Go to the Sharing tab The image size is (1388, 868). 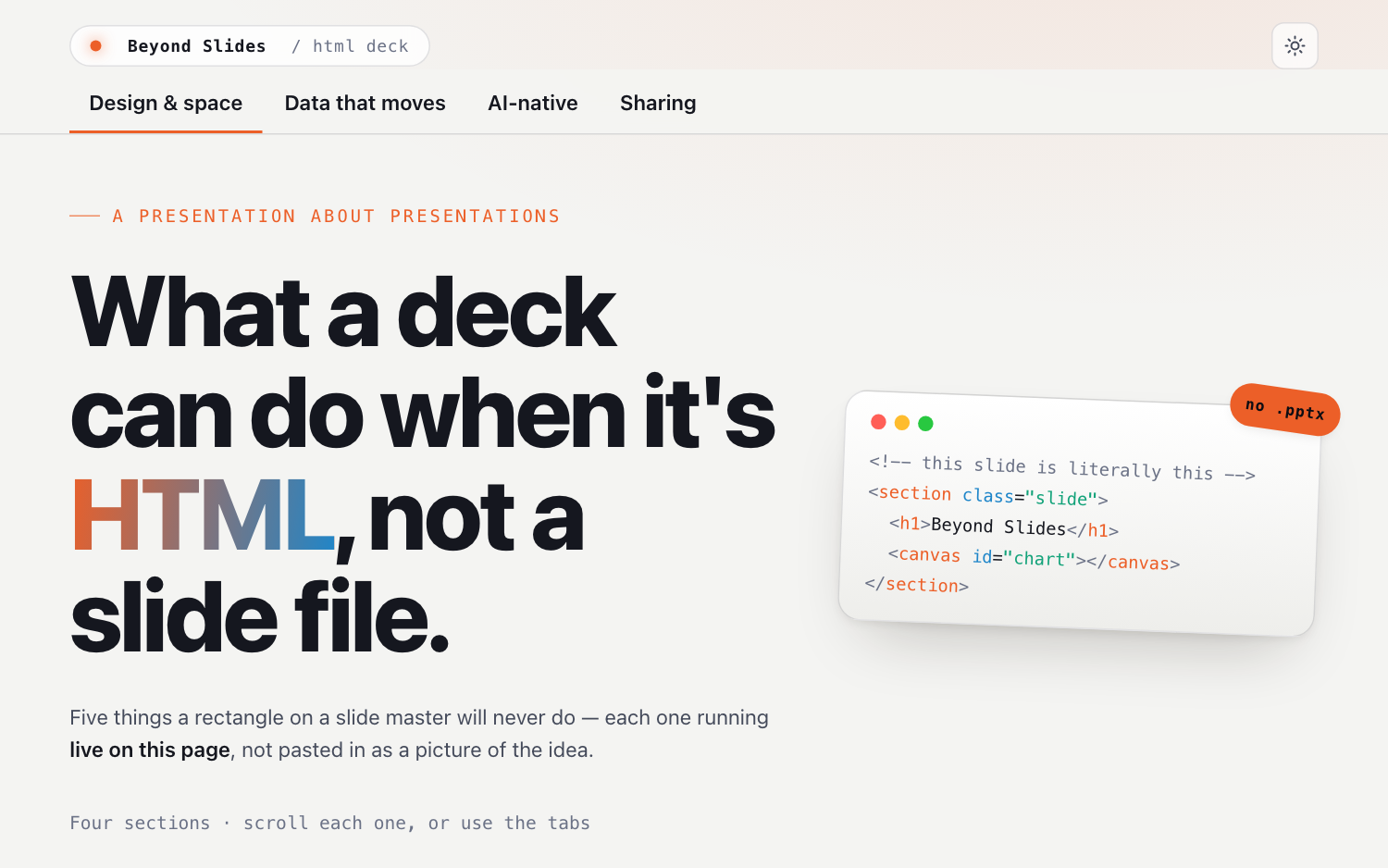coord(658,103)
